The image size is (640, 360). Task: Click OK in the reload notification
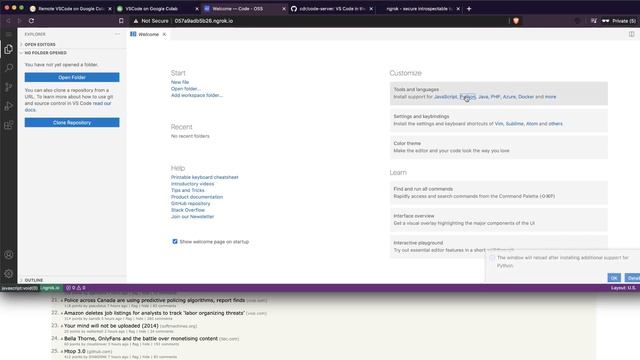click(614, 278)
